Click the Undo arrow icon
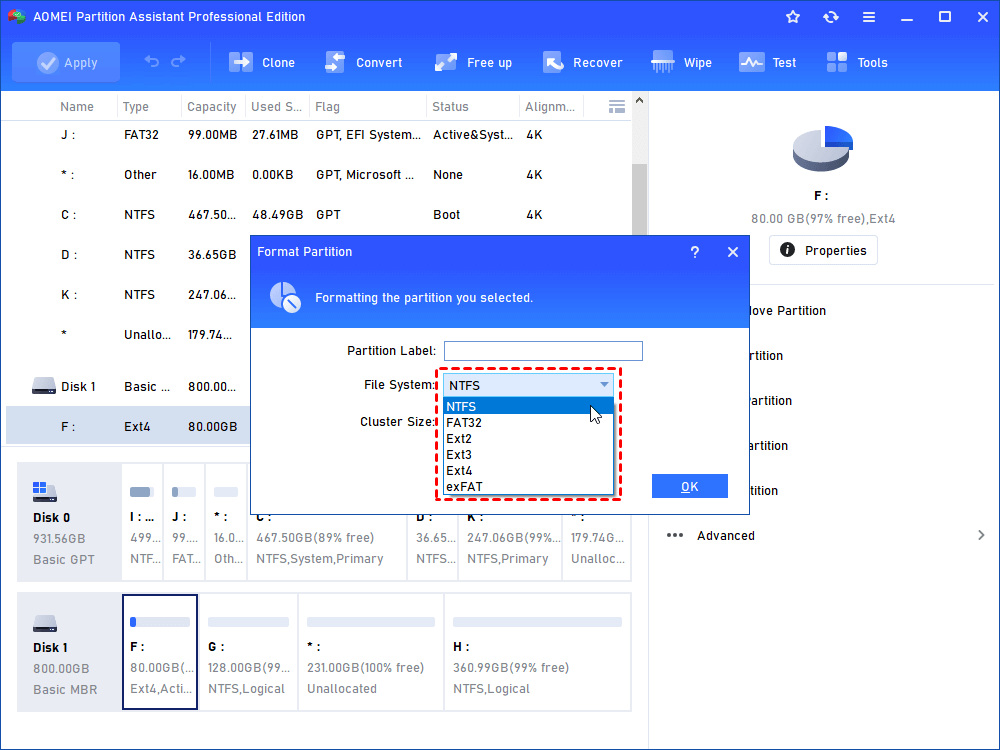This screenshot has width=1000, height=750. click(x=152, y=62)
